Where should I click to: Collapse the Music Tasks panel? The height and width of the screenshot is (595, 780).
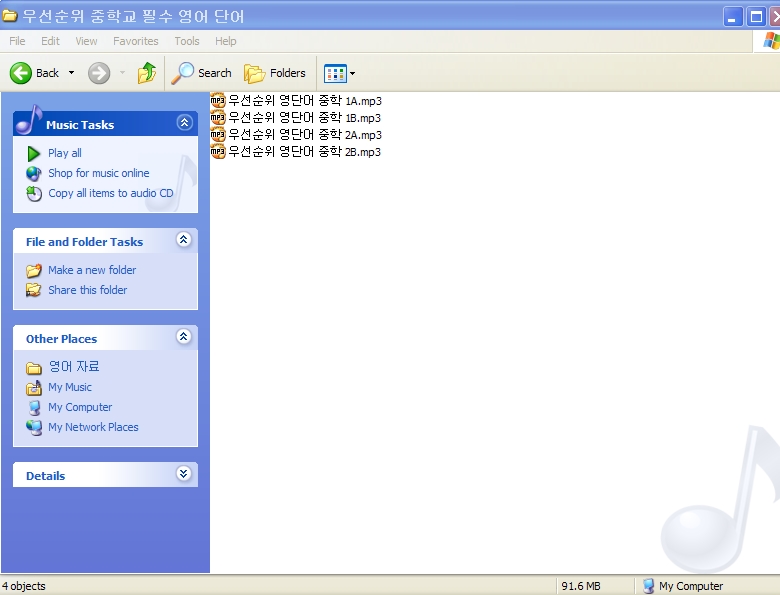click(185, 122)
